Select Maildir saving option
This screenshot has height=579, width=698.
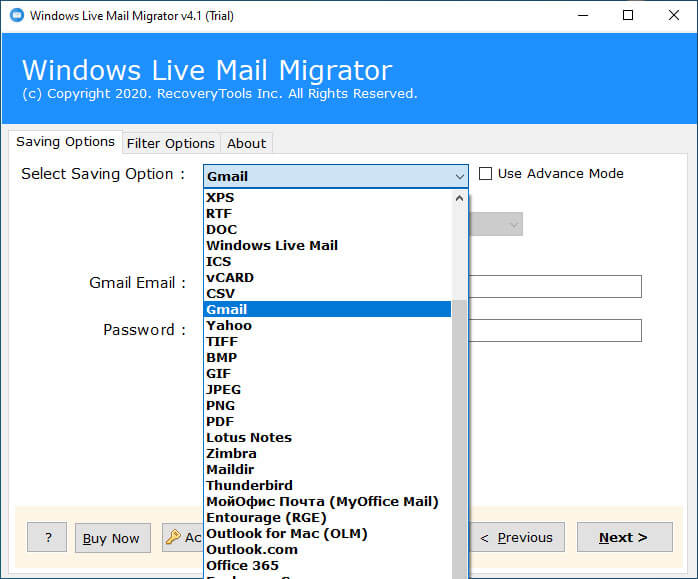click(328, 470)
